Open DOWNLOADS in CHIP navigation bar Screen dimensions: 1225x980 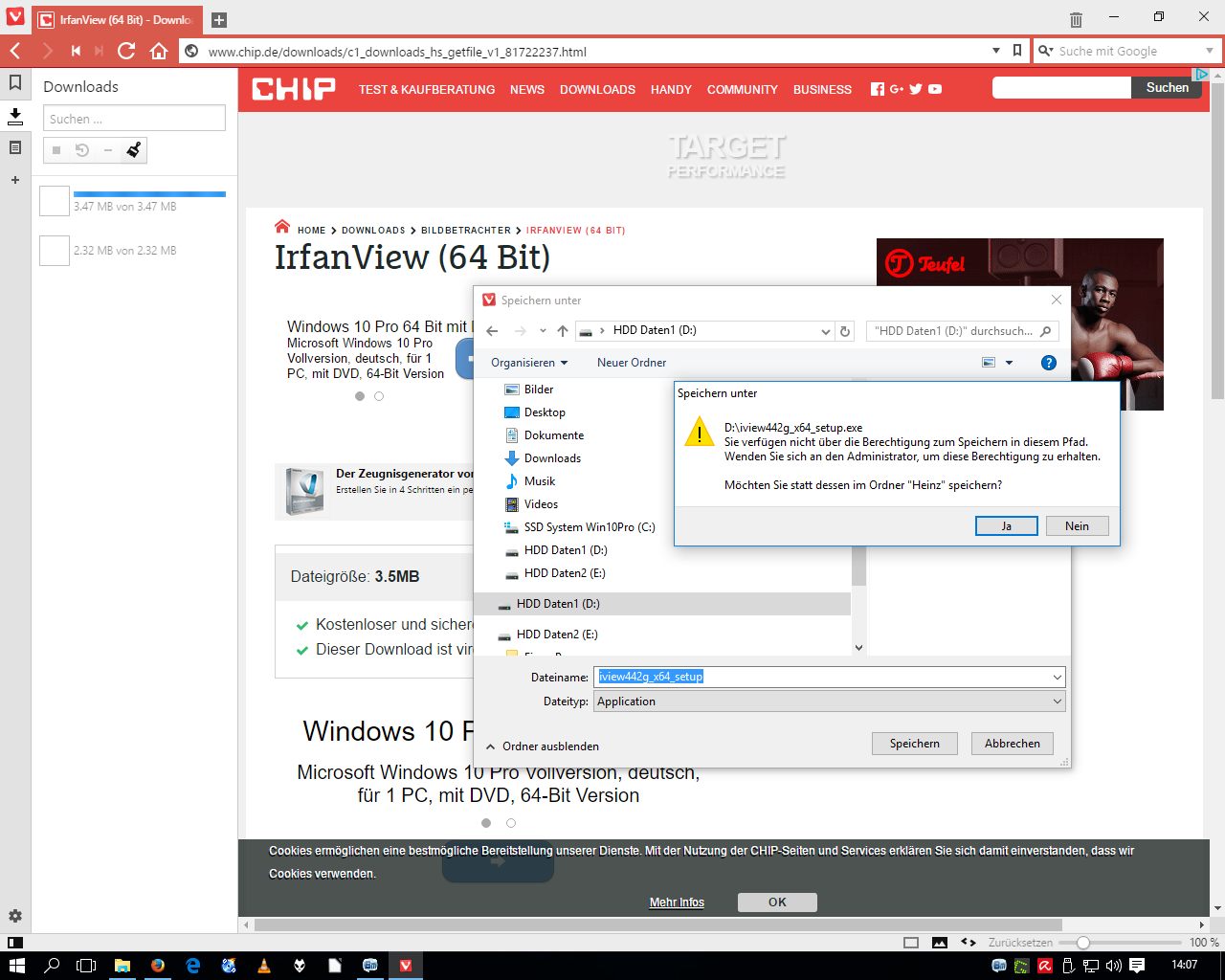[x=597, y=89]
